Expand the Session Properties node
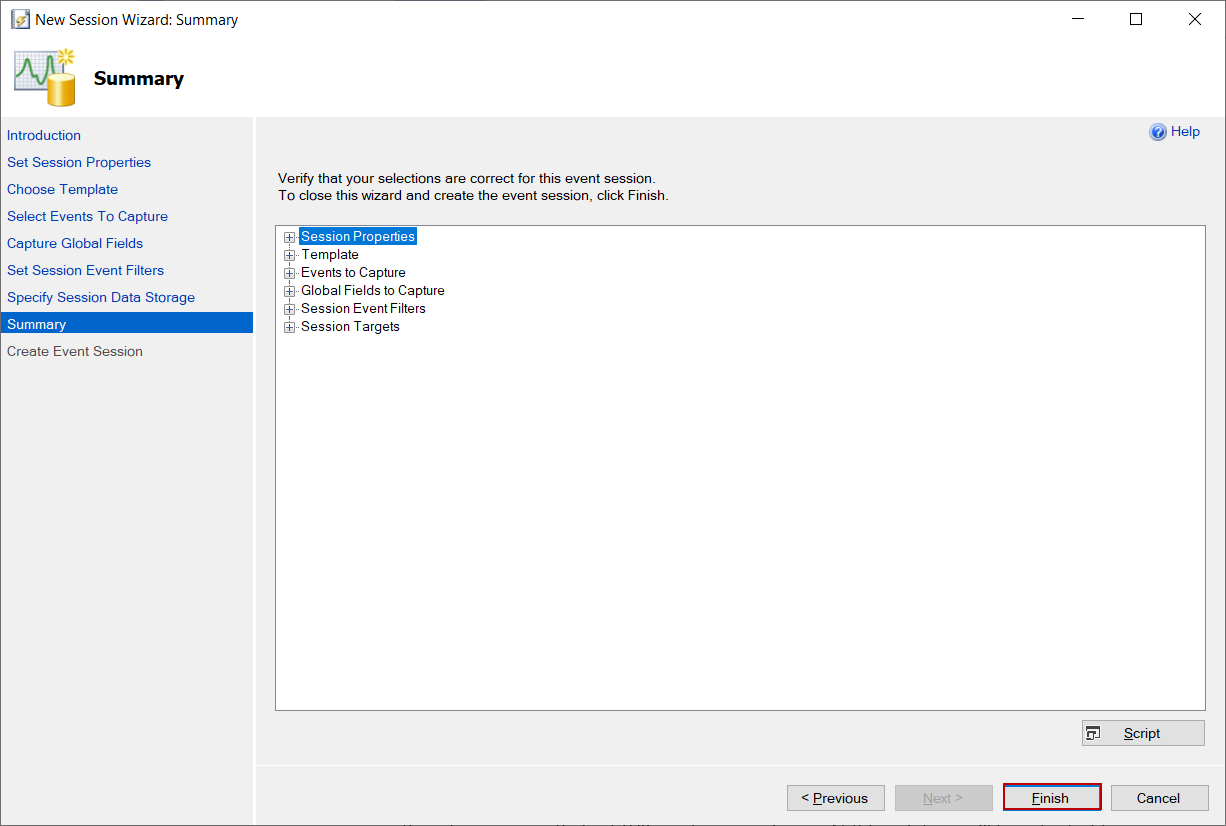Image resolution: width=1226 pixels, height=826 pixels. [290, 238]
